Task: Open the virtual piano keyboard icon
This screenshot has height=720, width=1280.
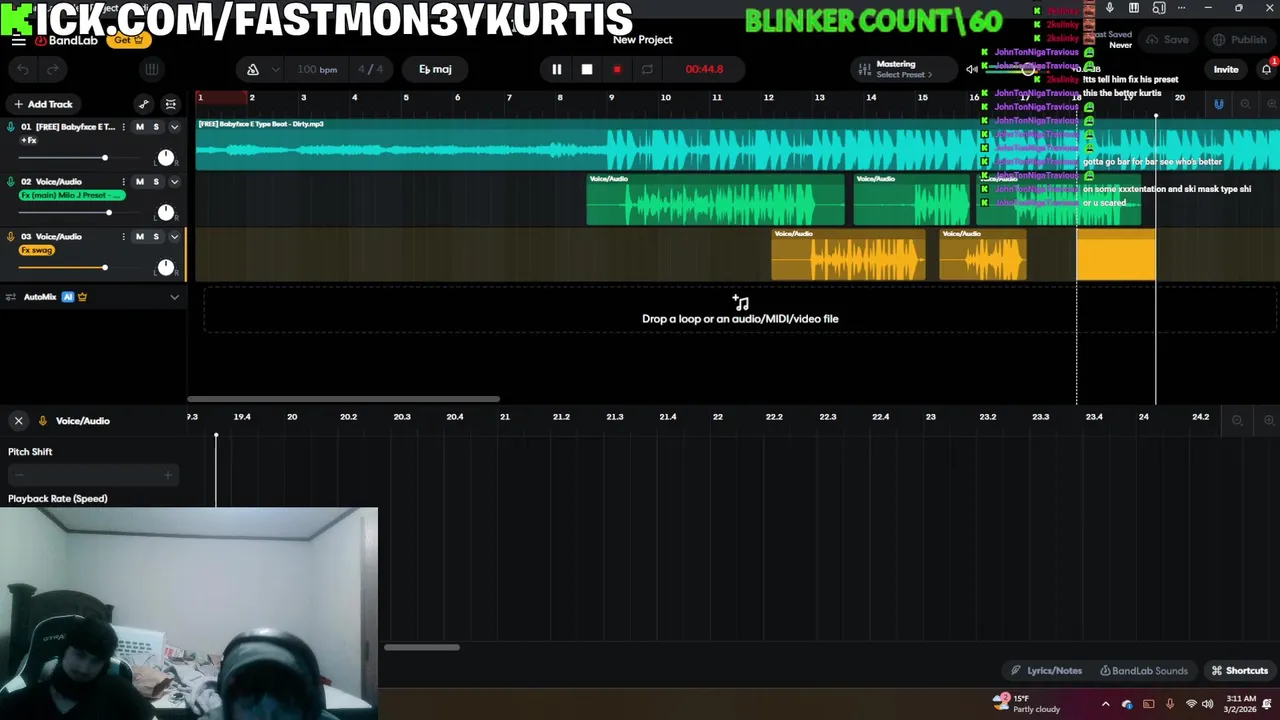Action: pyautogui.click(x=151, y=69)
